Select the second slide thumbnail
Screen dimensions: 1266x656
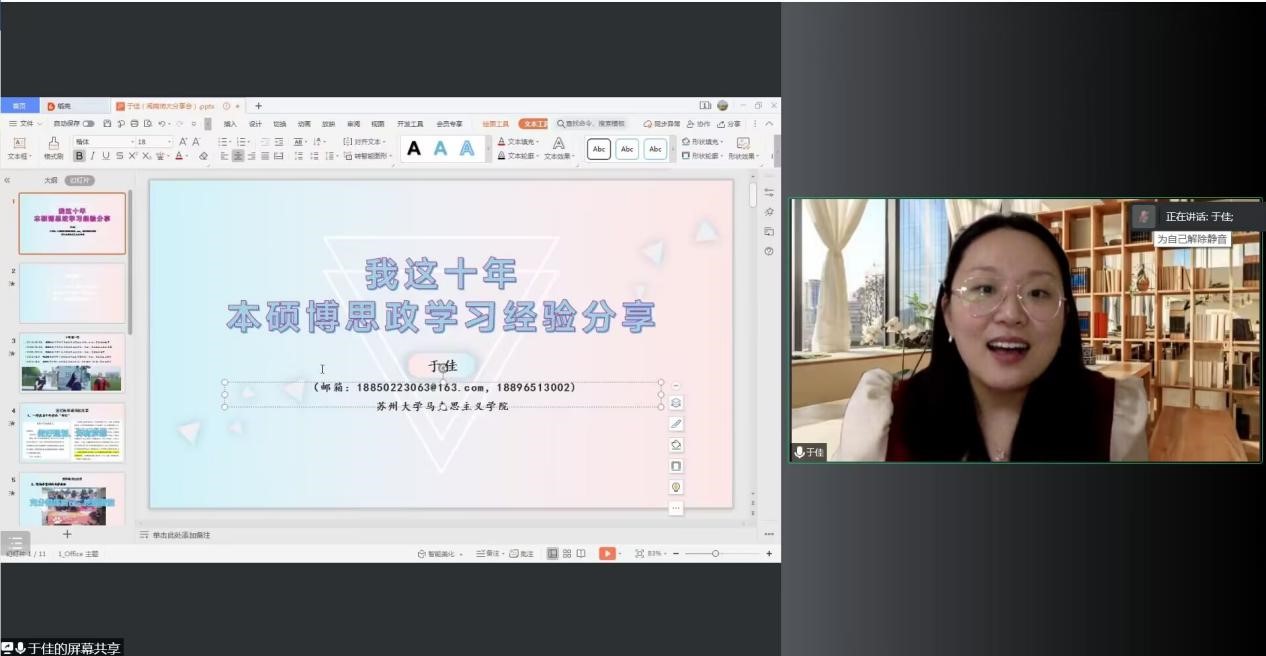pos(71,293)
